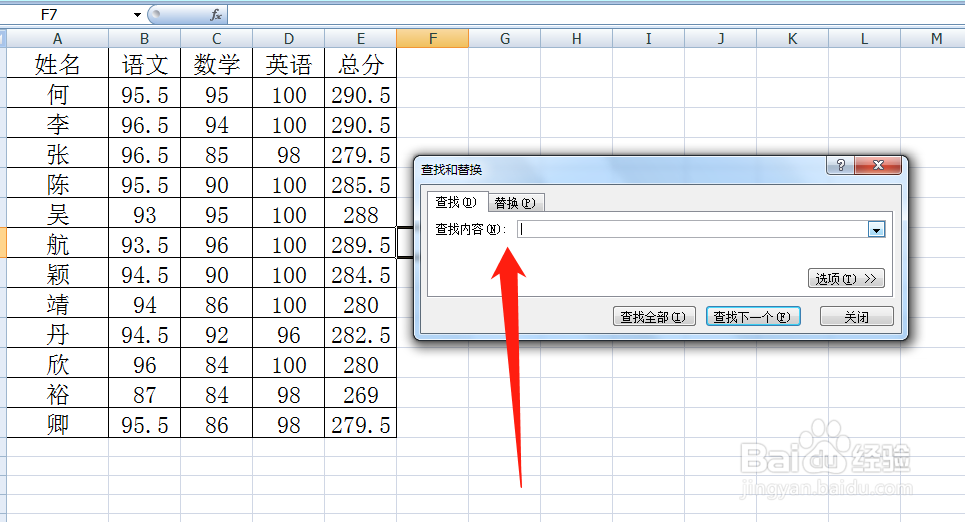The width and height of the screenshot is (965, 522).
Task: Select the name cell 吴
Action: pyautogui.click(x=57, y=213)
